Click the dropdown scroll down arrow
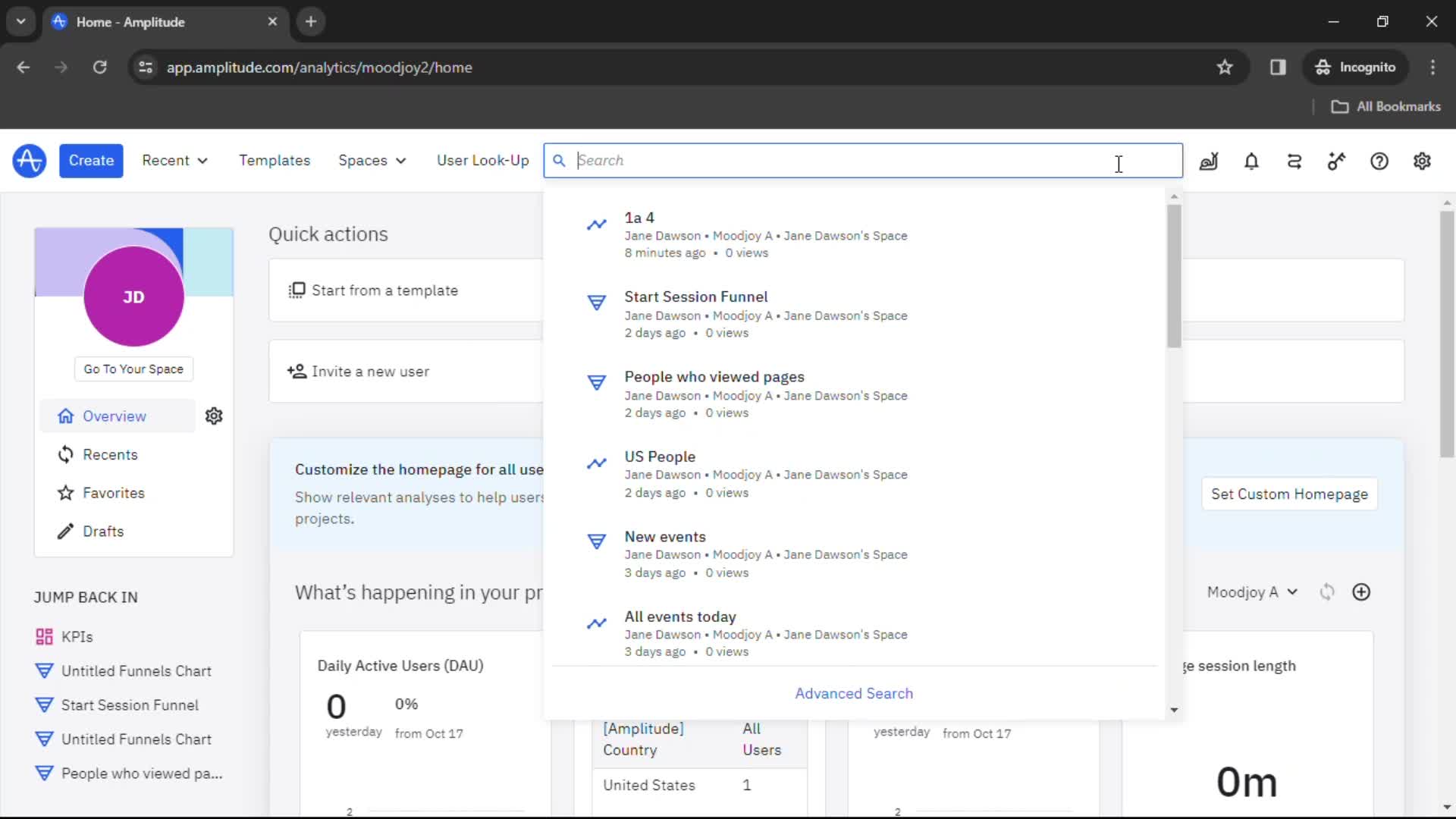 (1174, 711)
